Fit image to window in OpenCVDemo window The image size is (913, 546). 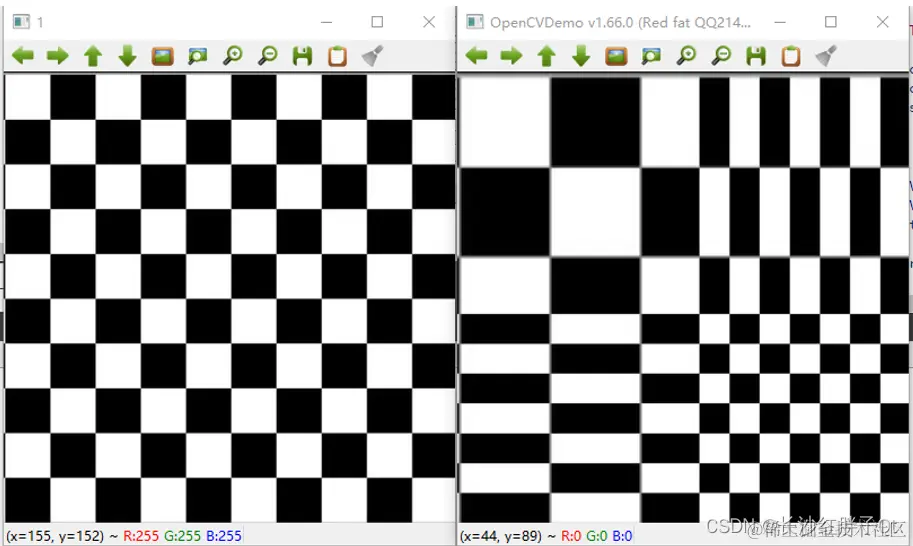click(651, 56)
